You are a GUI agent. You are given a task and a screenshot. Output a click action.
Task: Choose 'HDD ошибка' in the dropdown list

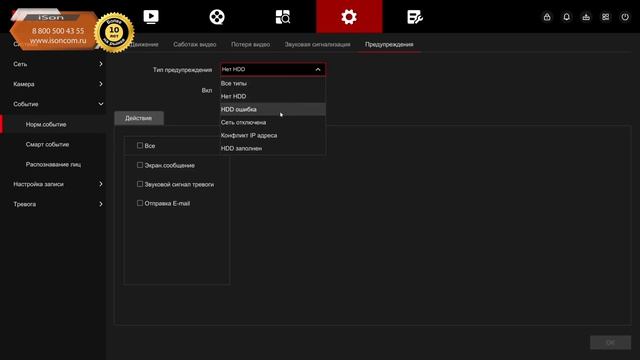(273, 109)
